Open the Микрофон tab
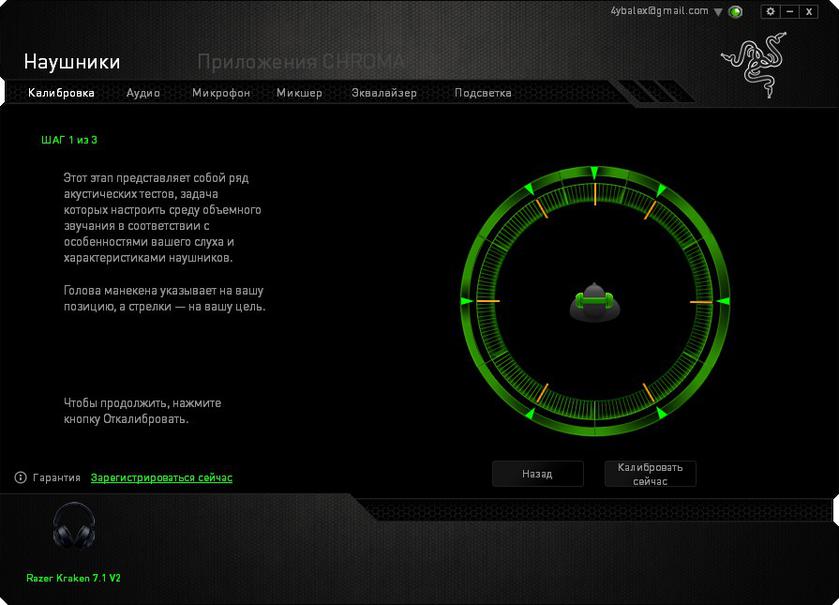The width and height of the screenshot is (839, 605). (221, 93)
